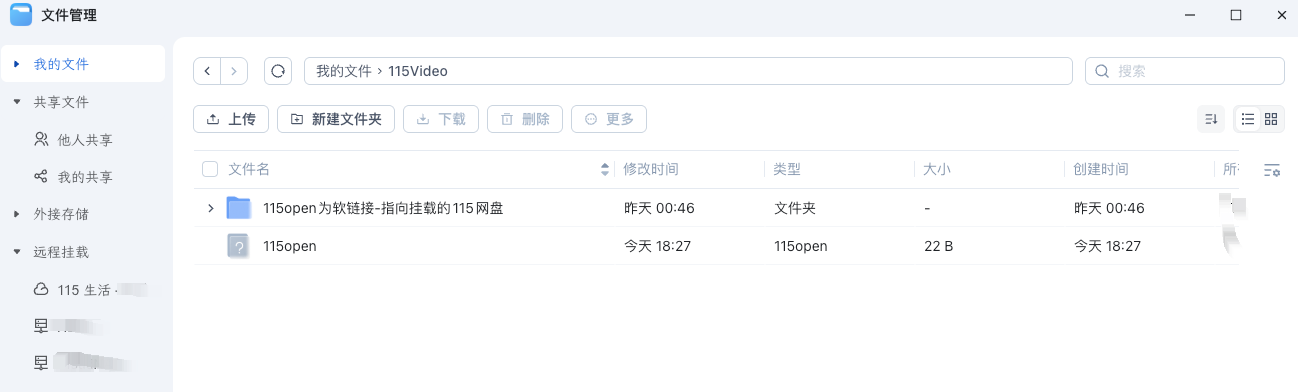The height and width of the screenshot is (392, 1298).
Task: Go forward with the right arrow
Action: click(x=234, y=71)
